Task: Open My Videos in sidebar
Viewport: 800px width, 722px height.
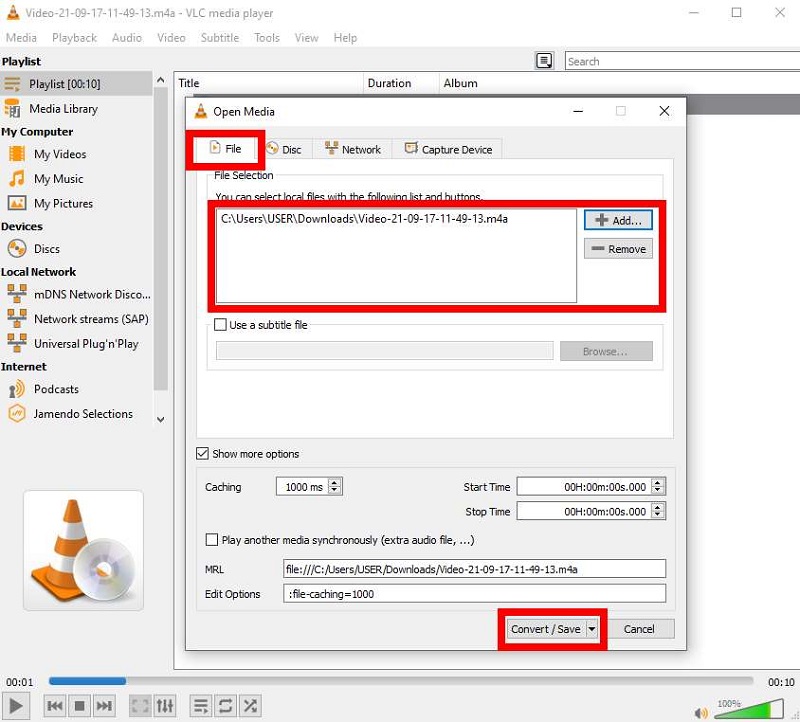Action: point(60,154)
